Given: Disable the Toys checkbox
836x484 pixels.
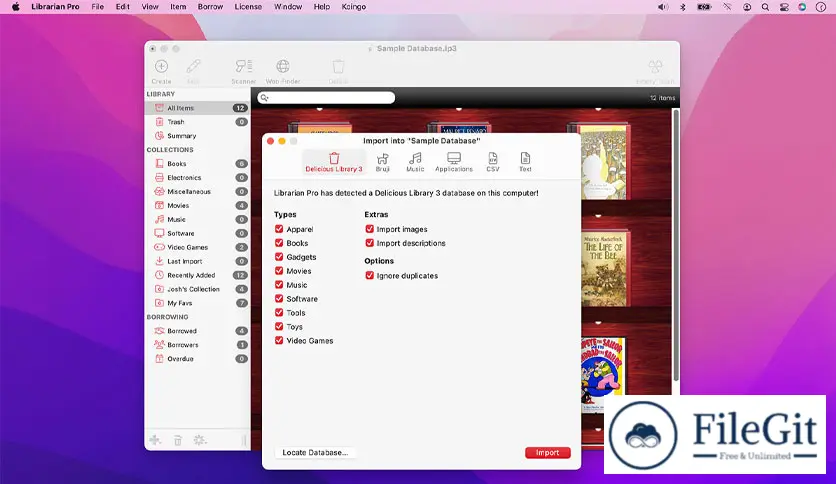Looking at the screenshot, I should pos(279,326).
